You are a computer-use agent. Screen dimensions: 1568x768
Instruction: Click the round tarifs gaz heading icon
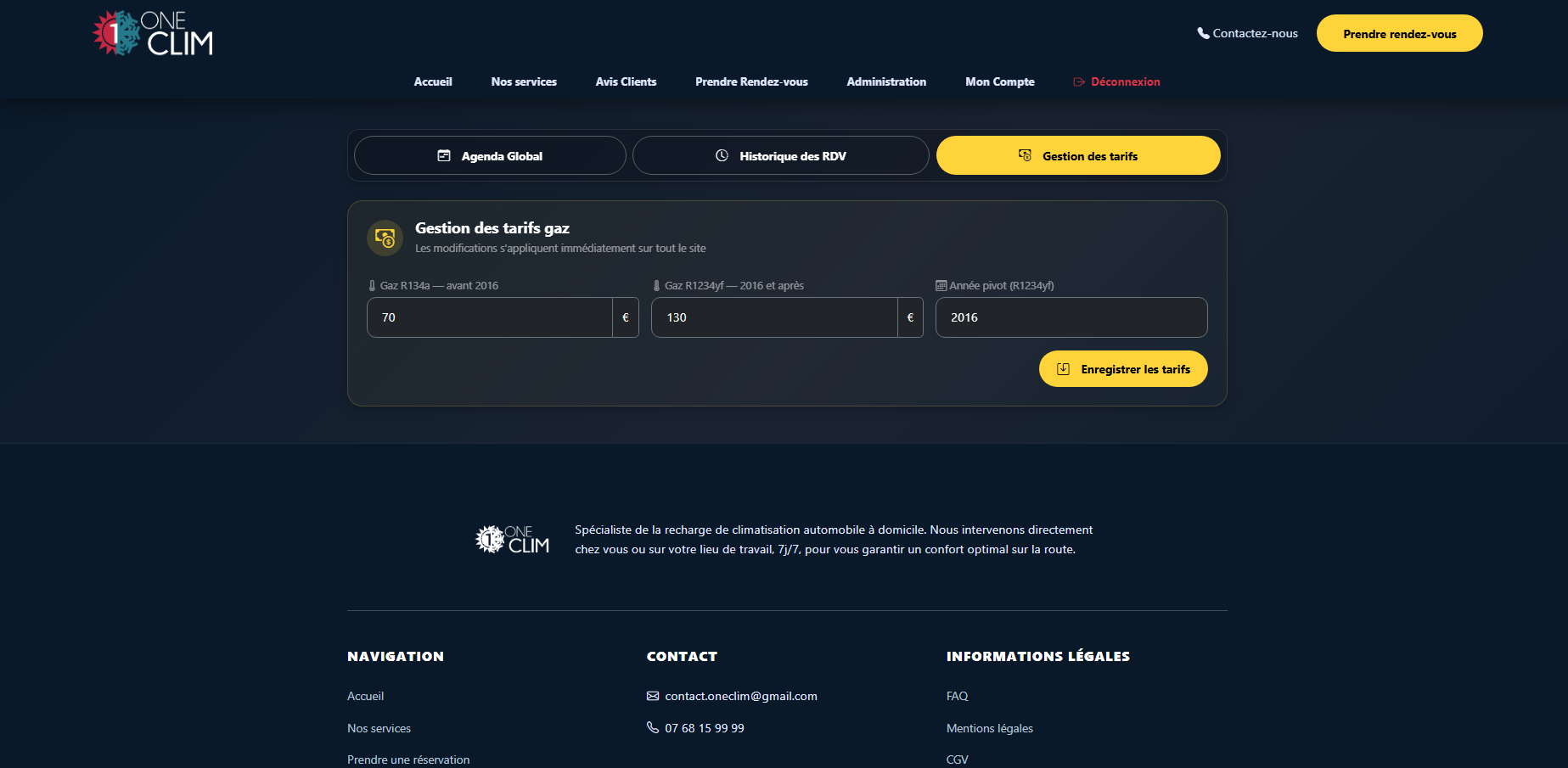pos(385,238)
